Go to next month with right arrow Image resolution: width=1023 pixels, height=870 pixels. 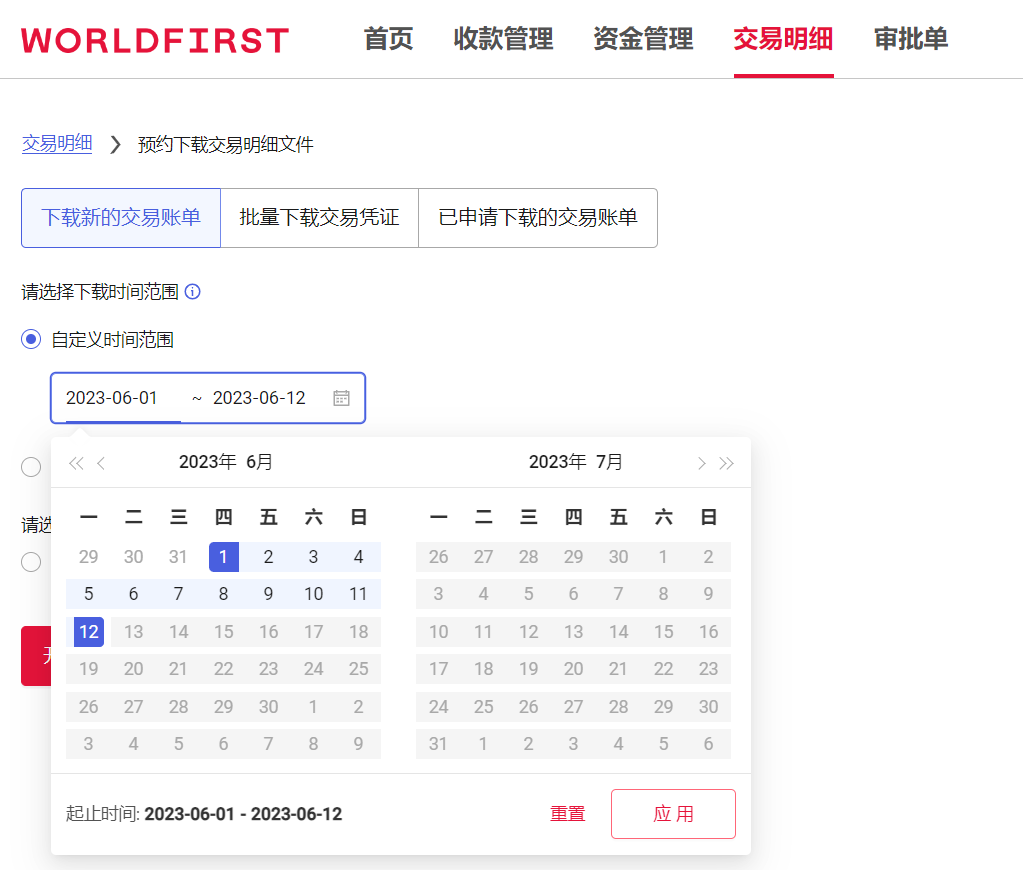[701, 463]
